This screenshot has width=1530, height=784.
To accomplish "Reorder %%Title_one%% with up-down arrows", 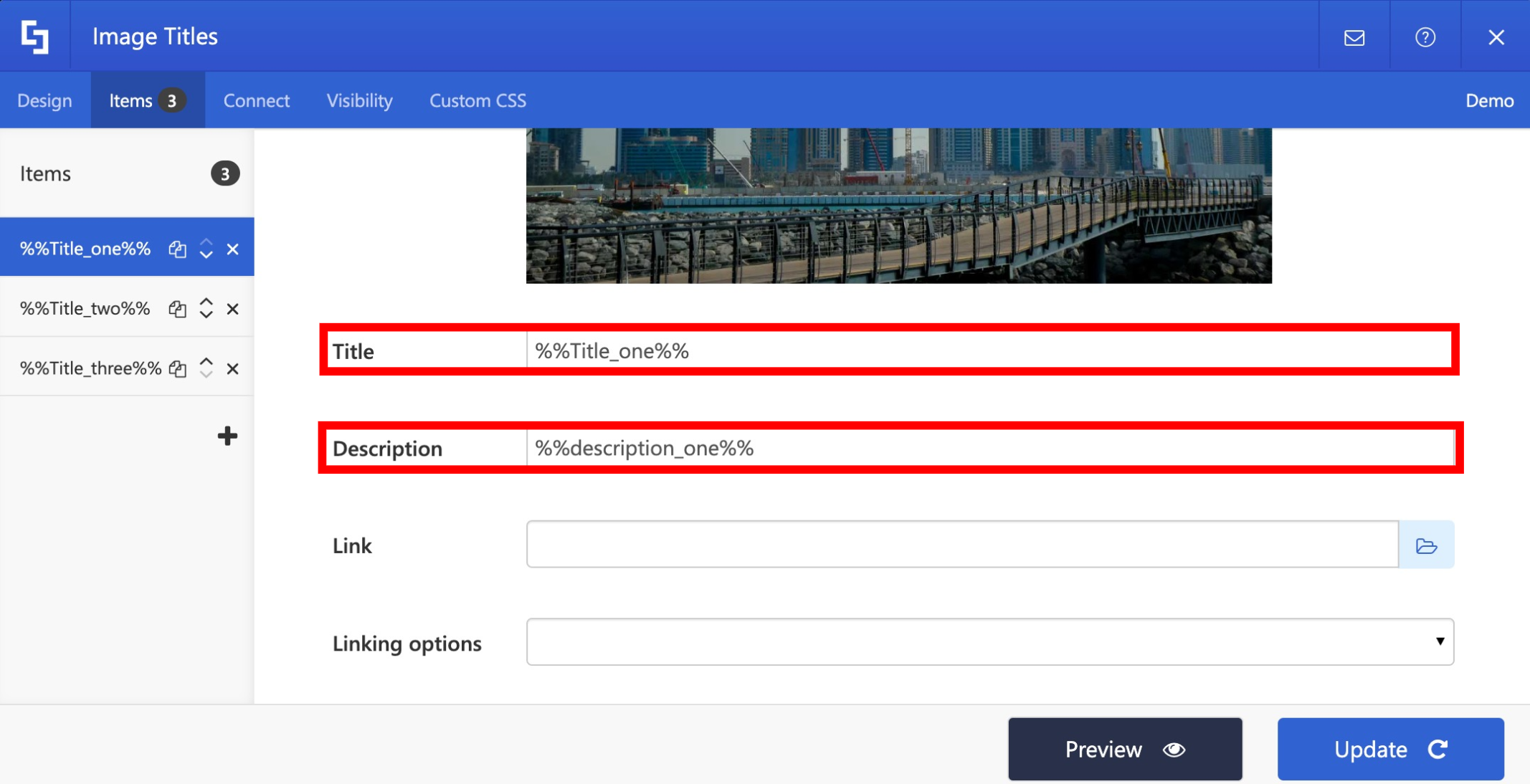I will (206, 249).
